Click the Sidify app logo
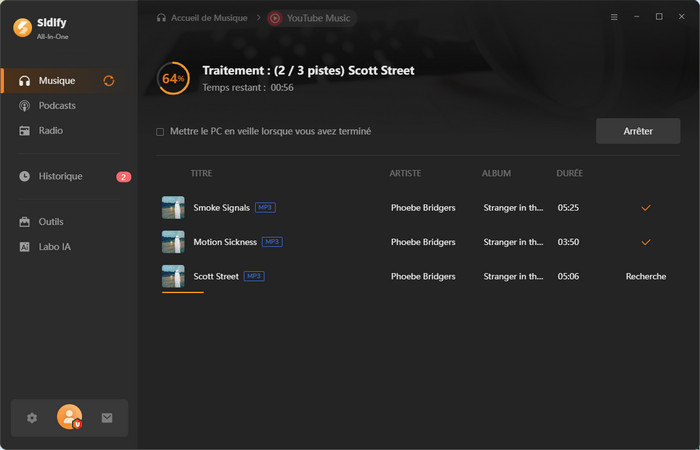 [21, 27]
